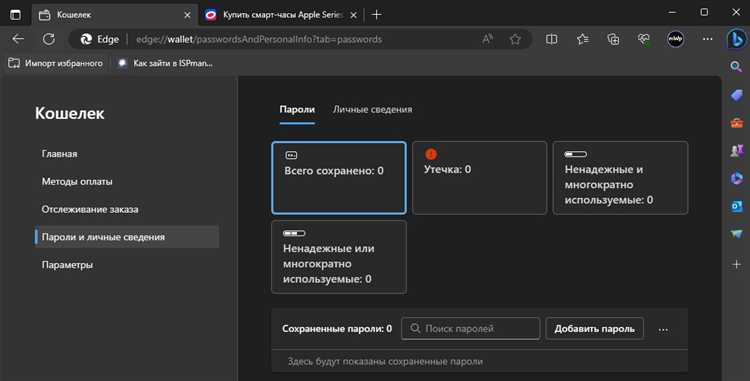Switch to the Купить смарт-часы Apple tab

tap(281, 15)
